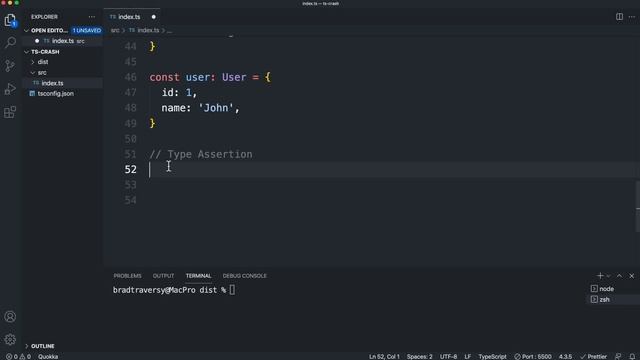640x360 pixels.
Task: Click the split editor right icon
Action: 619,17
